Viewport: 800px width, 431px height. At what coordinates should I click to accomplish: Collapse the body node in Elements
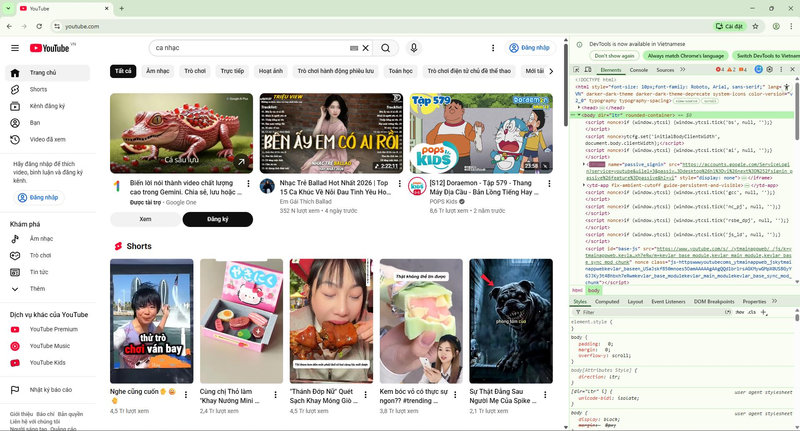coord(579,115)
